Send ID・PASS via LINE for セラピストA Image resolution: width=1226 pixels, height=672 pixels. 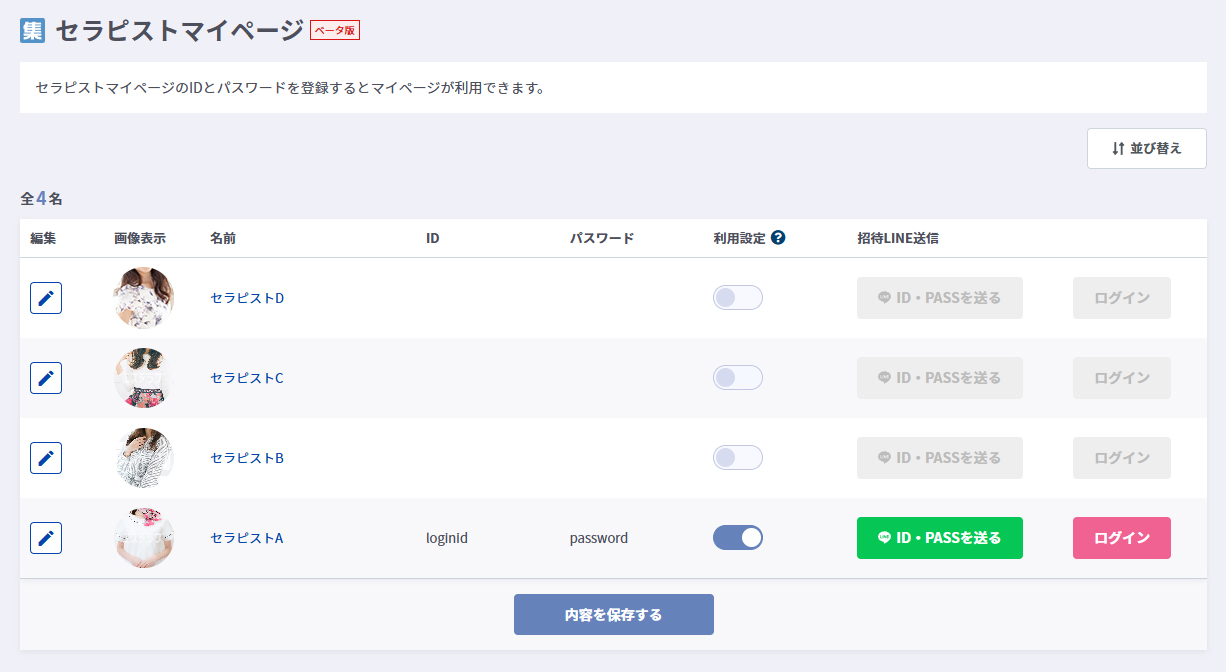(x=939, y=538)
